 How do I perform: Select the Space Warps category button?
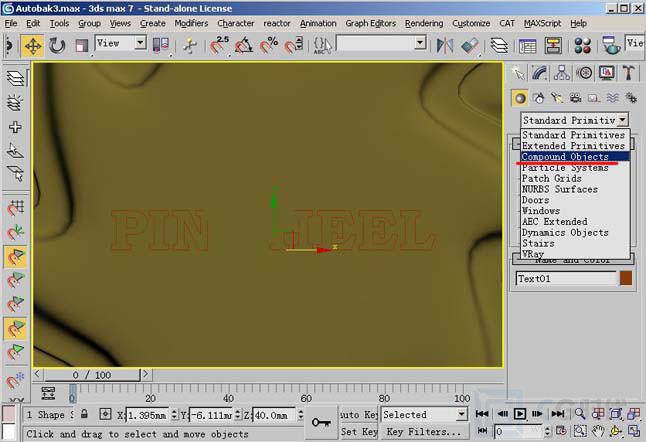[613, 98]
